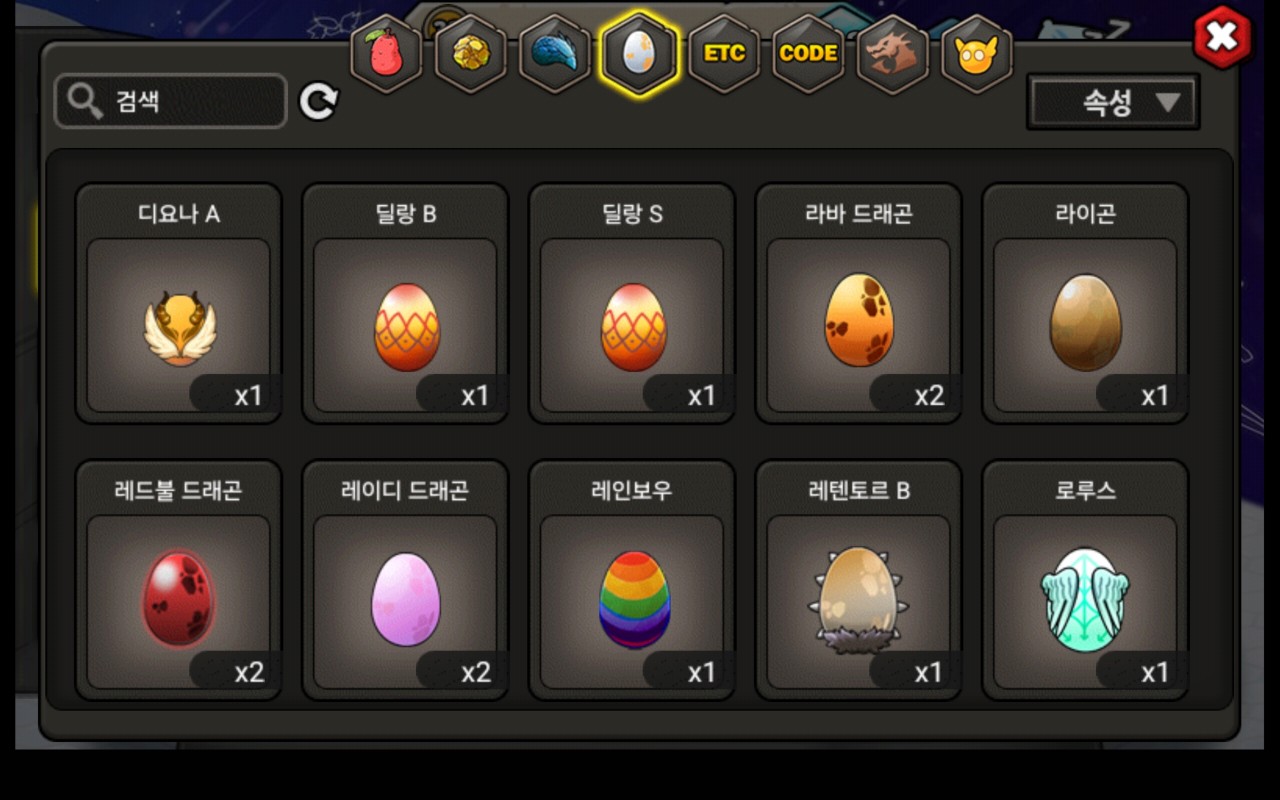Open the brown dragon head category
The image size is (1280, 800).
893,54
